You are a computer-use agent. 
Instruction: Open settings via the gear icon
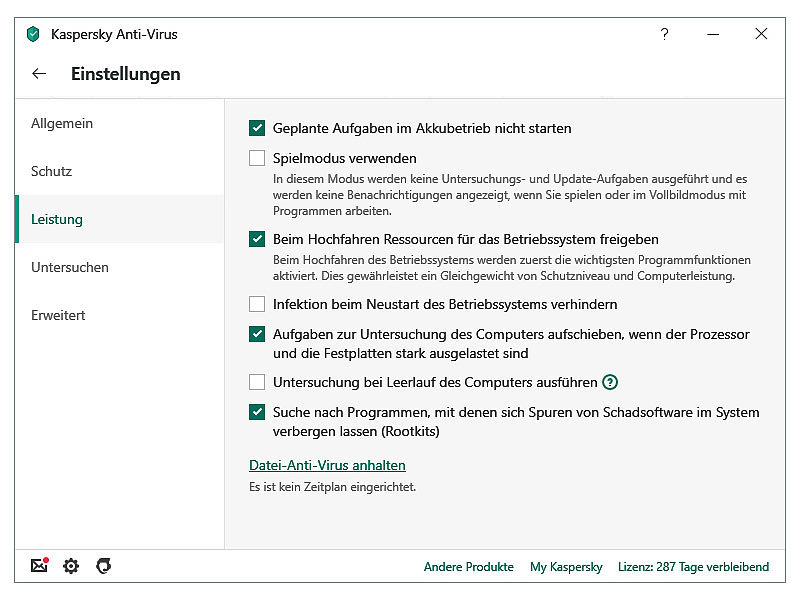tap(71, 566)
